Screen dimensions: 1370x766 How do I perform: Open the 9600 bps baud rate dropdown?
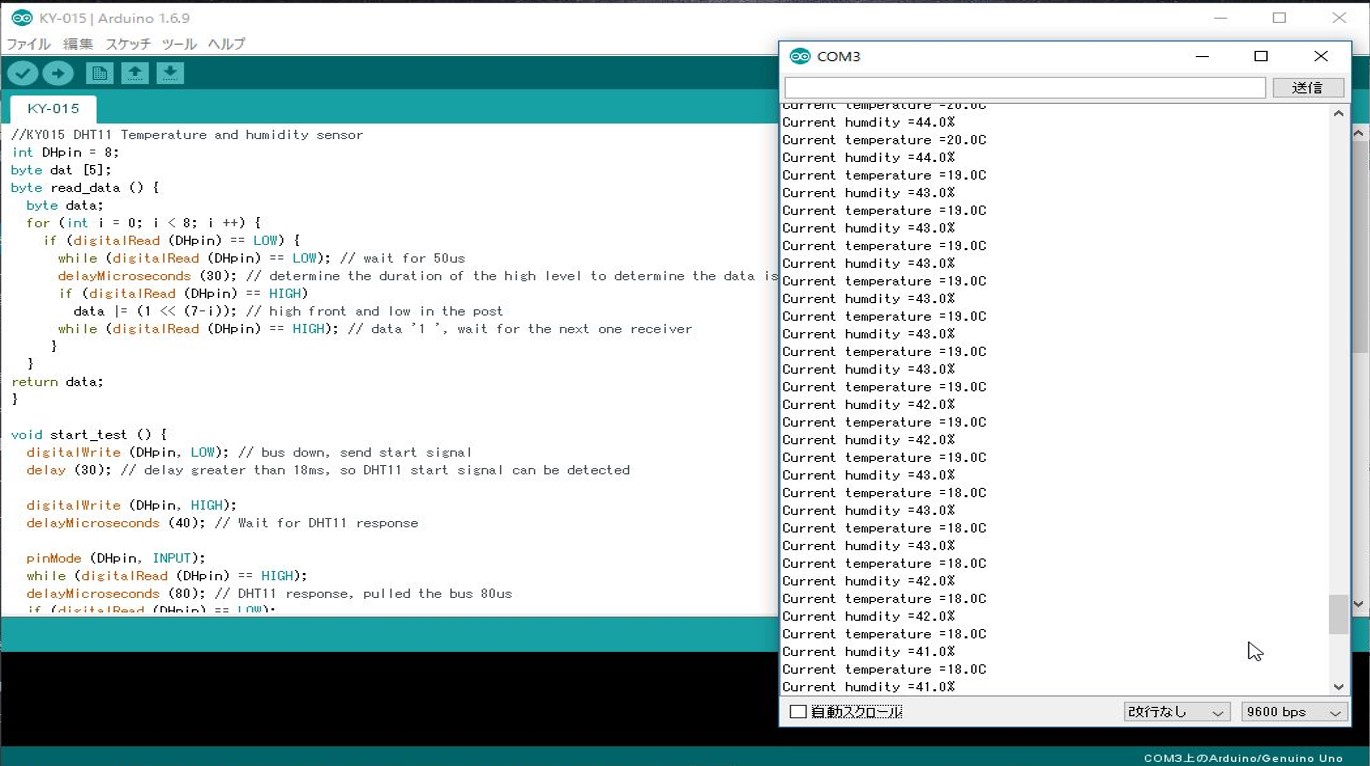pos(1293,712)
